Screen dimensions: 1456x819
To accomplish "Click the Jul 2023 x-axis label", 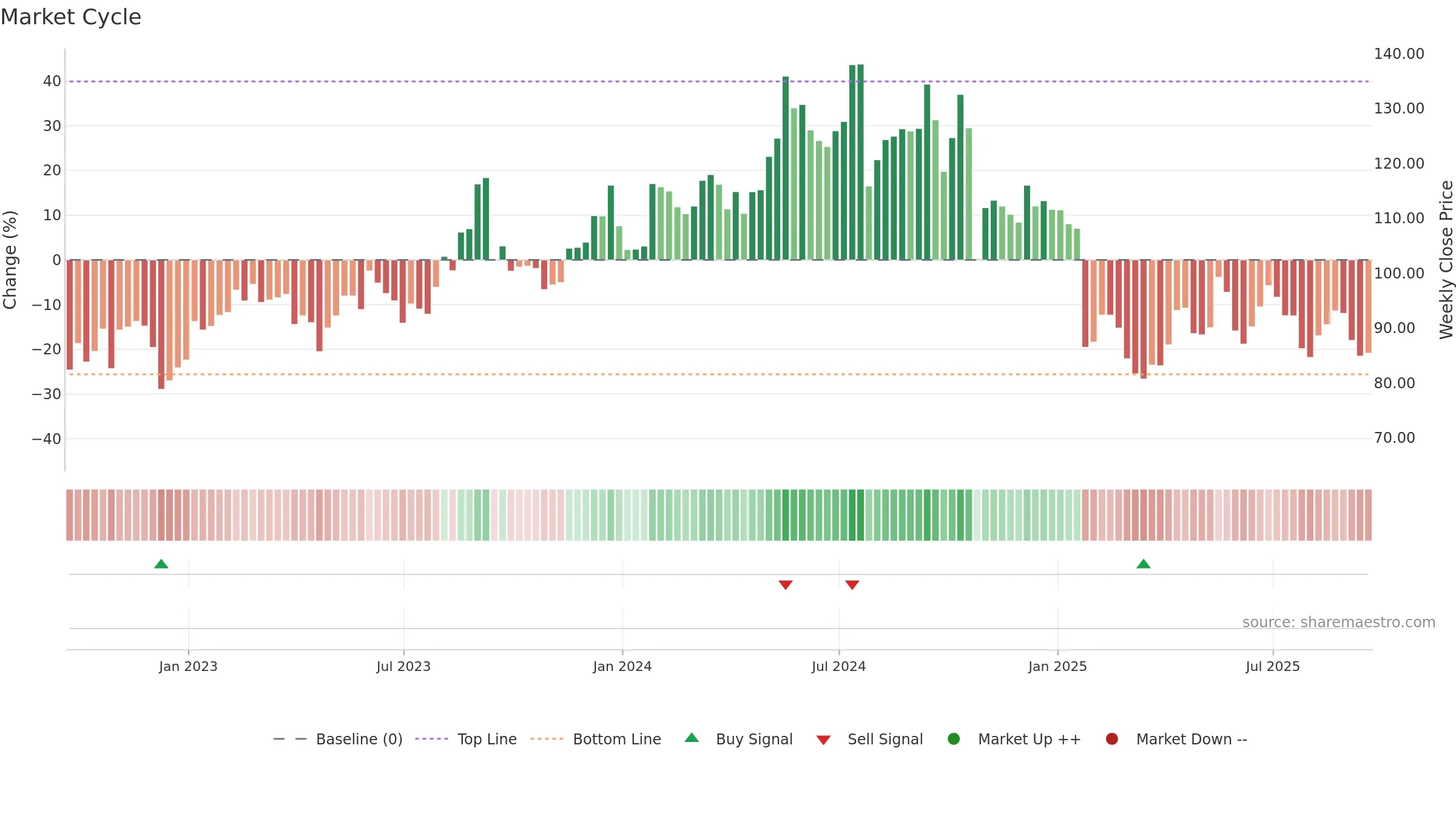I will [x=403, y=666].
